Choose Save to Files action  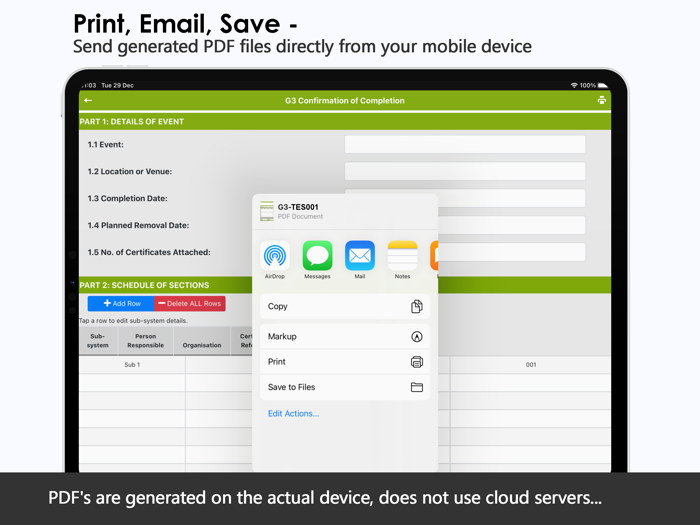[x=345, y=387]
